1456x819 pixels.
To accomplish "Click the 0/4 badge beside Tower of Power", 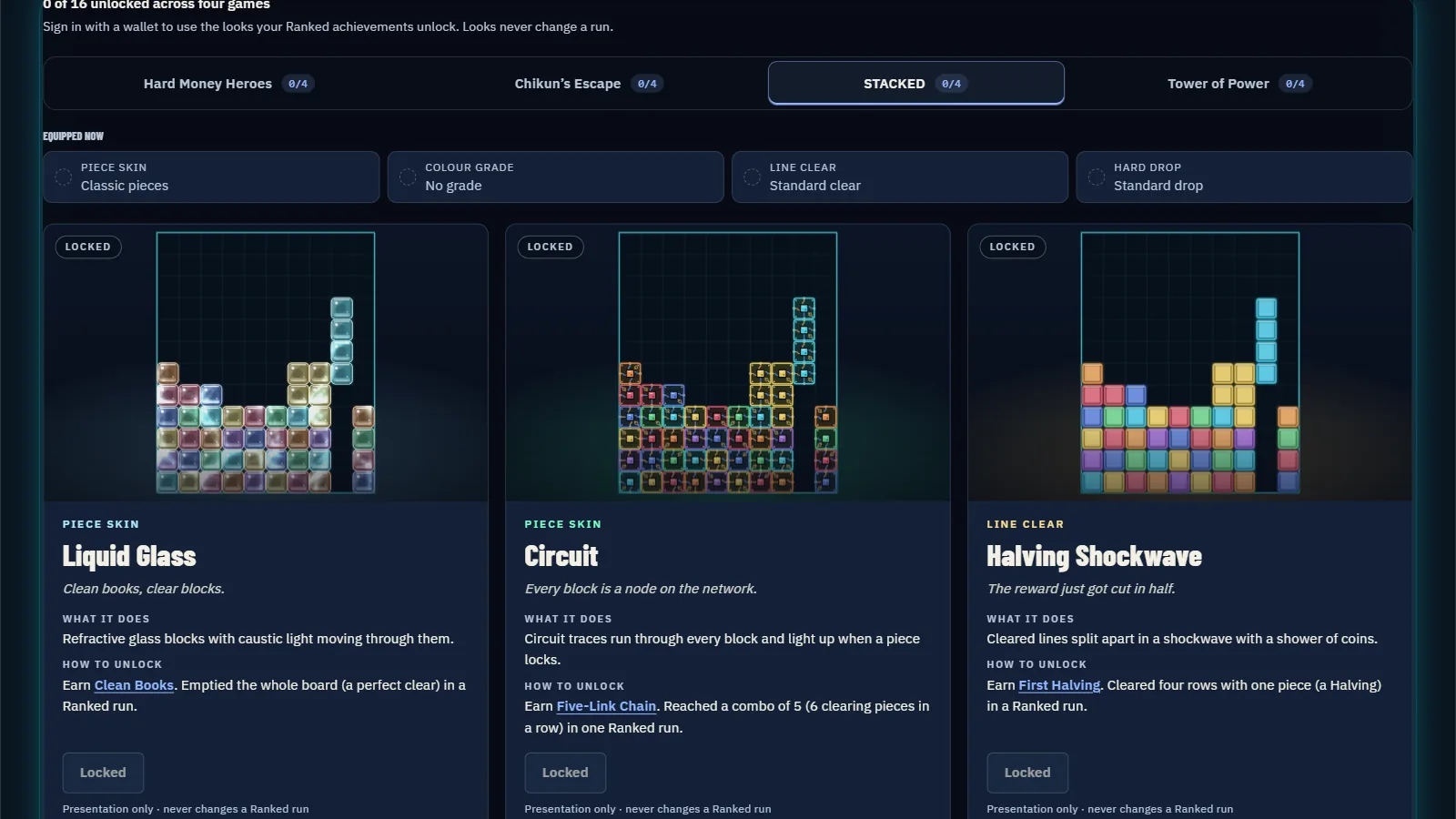I will click(x=1295, y=84).
